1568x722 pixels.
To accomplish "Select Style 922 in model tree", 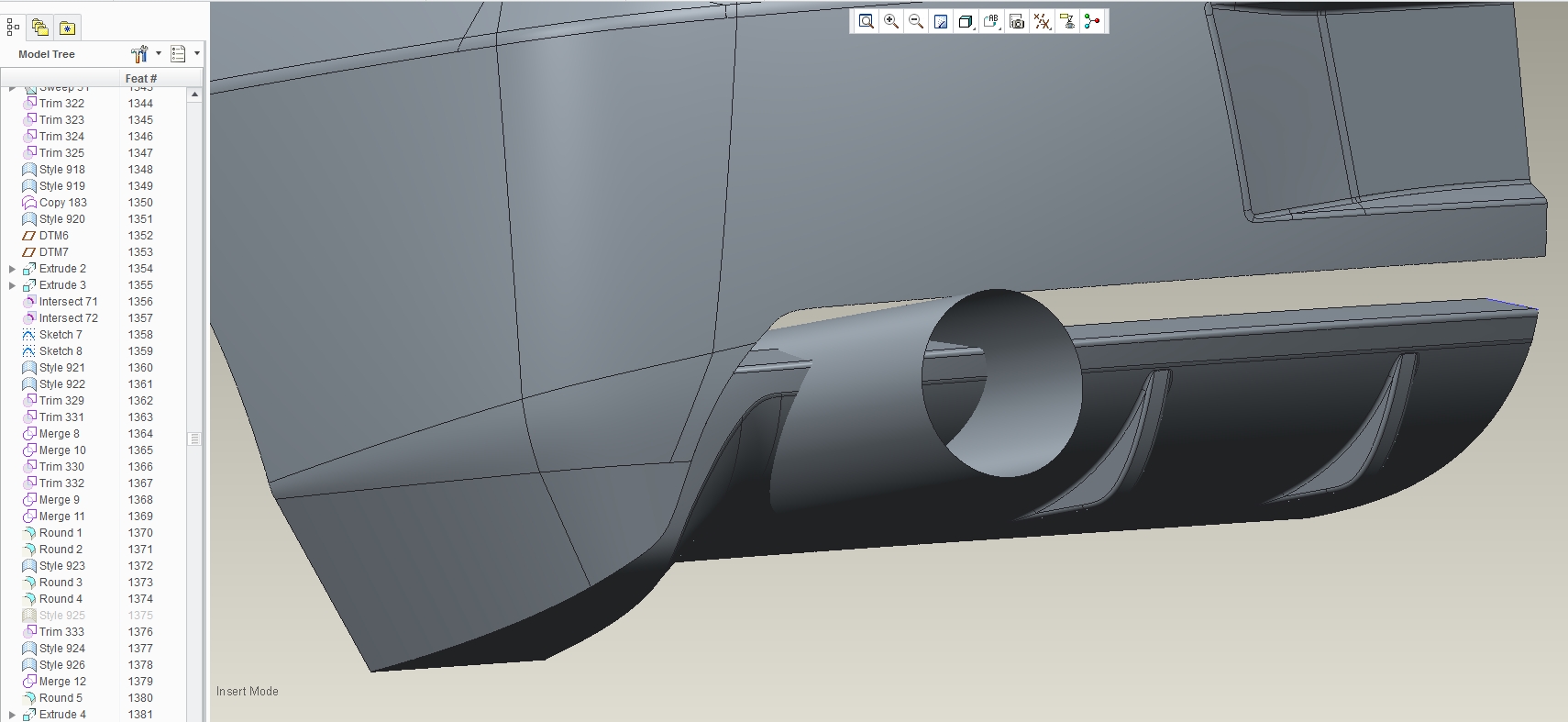I will 62,384.
